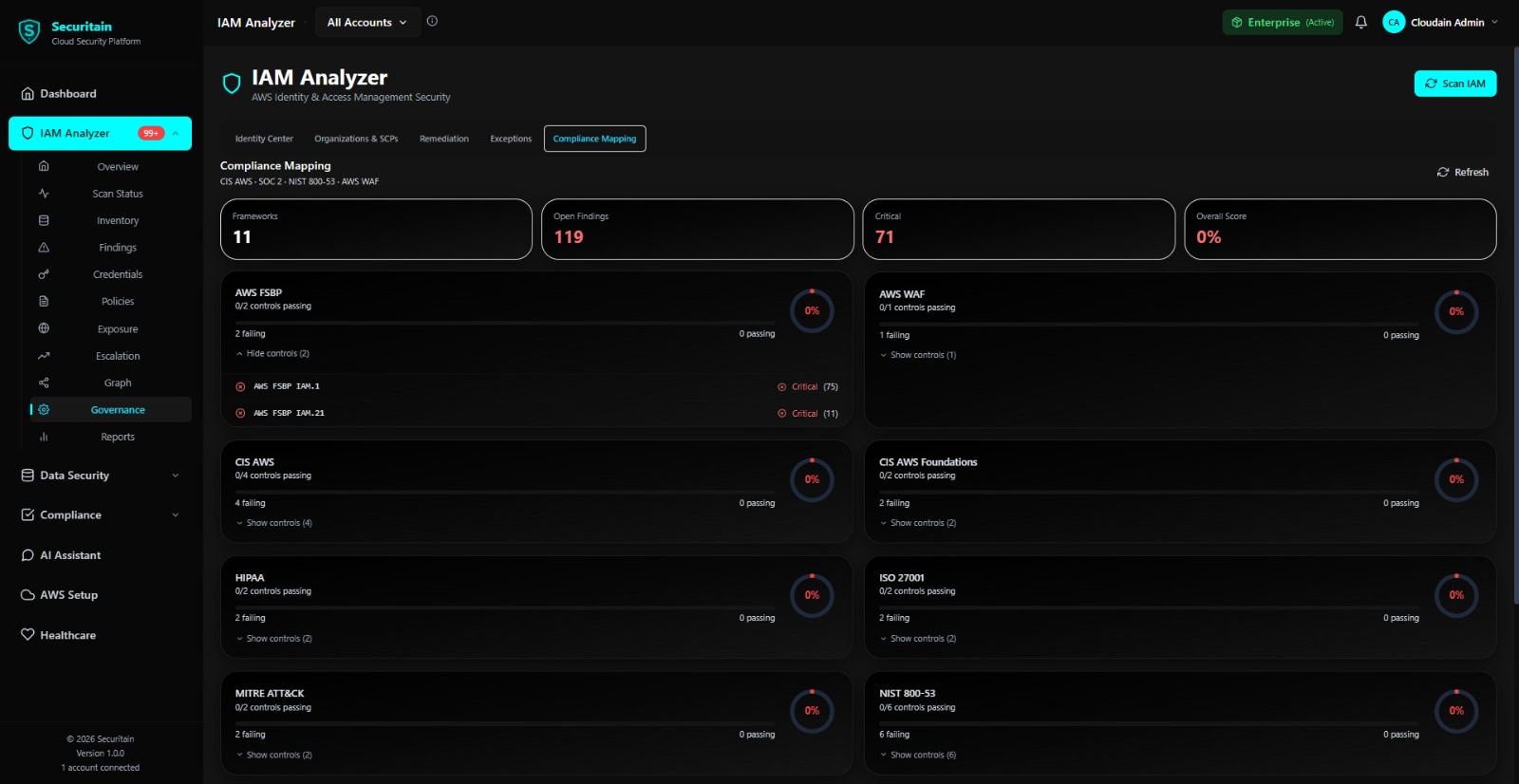Screen dimensions: 1519x784
Task: Open the All Accounts dropdown
Action: tap(366, 22)
